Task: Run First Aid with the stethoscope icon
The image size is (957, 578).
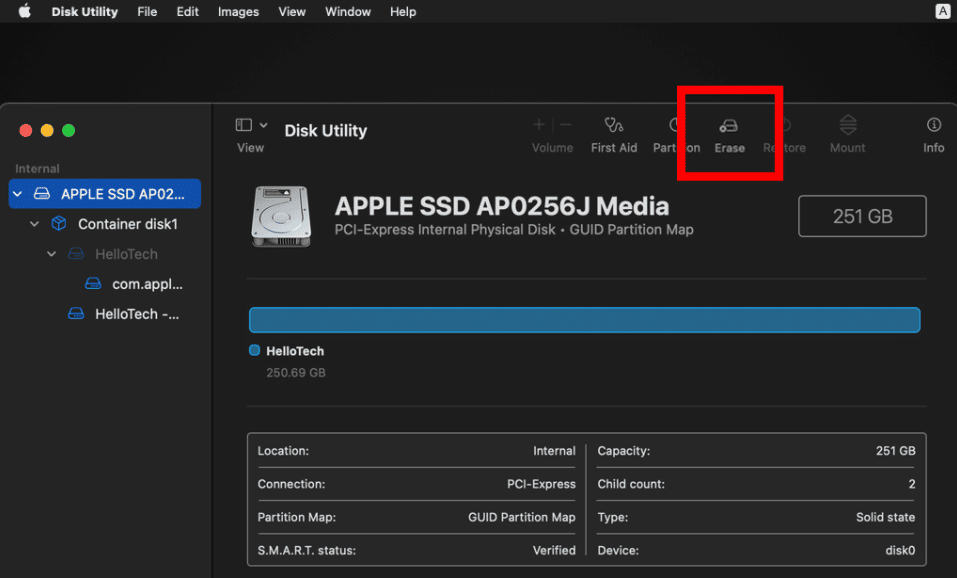Action: (x=613, y=125)
